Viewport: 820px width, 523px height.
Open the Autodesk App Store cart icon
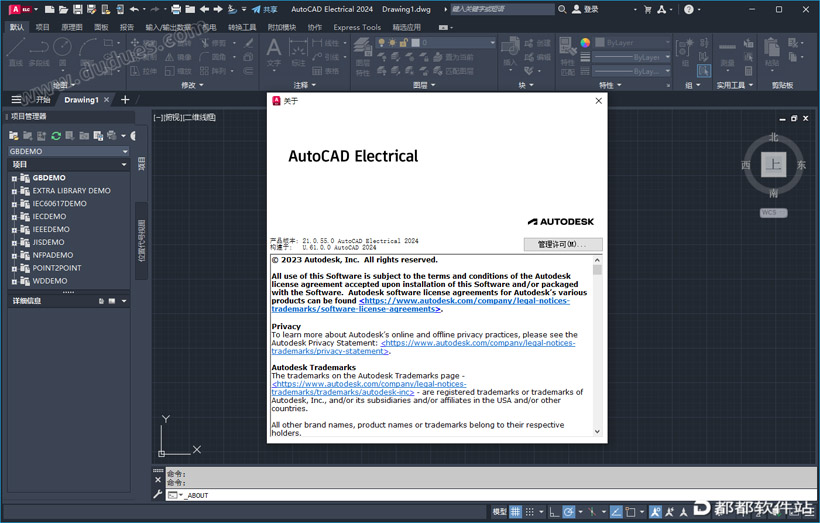647,9
